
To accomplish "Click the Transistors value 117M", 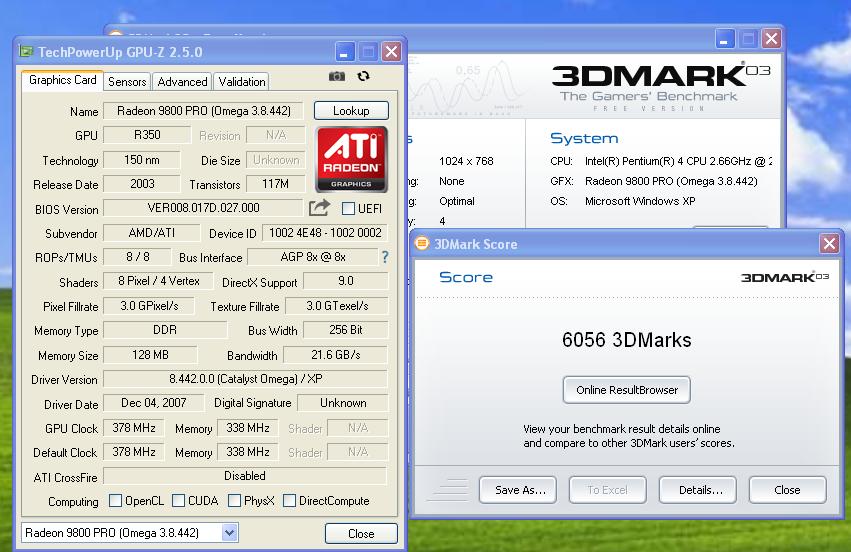I will tap(276, 184).
